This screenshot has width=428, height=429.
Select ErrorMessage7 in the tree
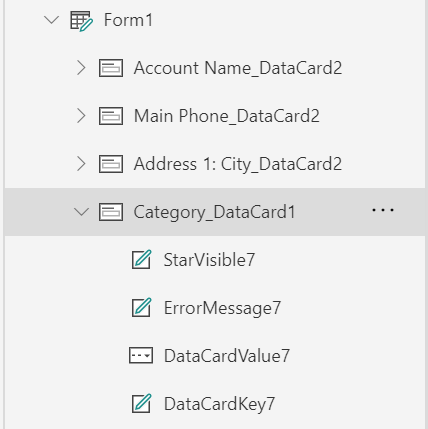tap(222, 308)
